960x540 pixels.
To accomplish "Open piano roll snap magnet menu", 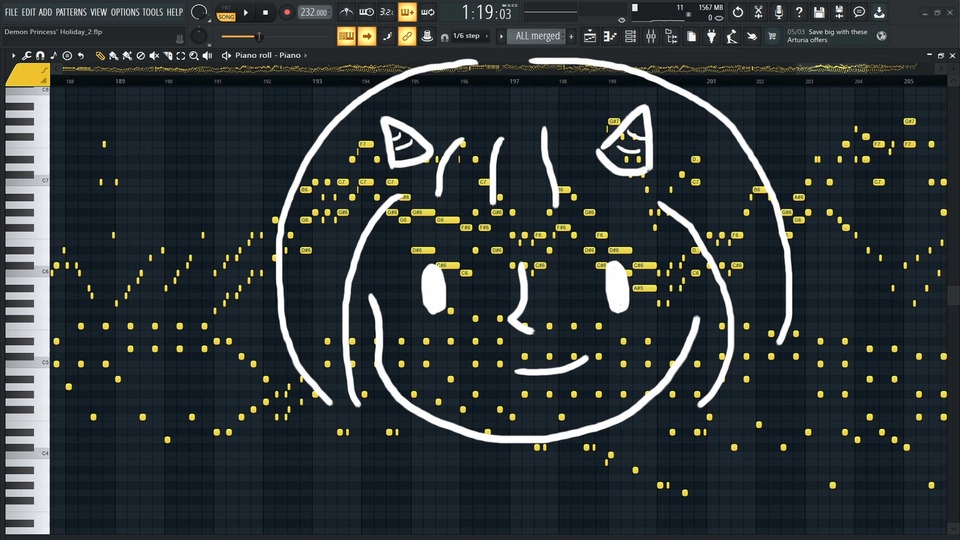I will [40, 55].
